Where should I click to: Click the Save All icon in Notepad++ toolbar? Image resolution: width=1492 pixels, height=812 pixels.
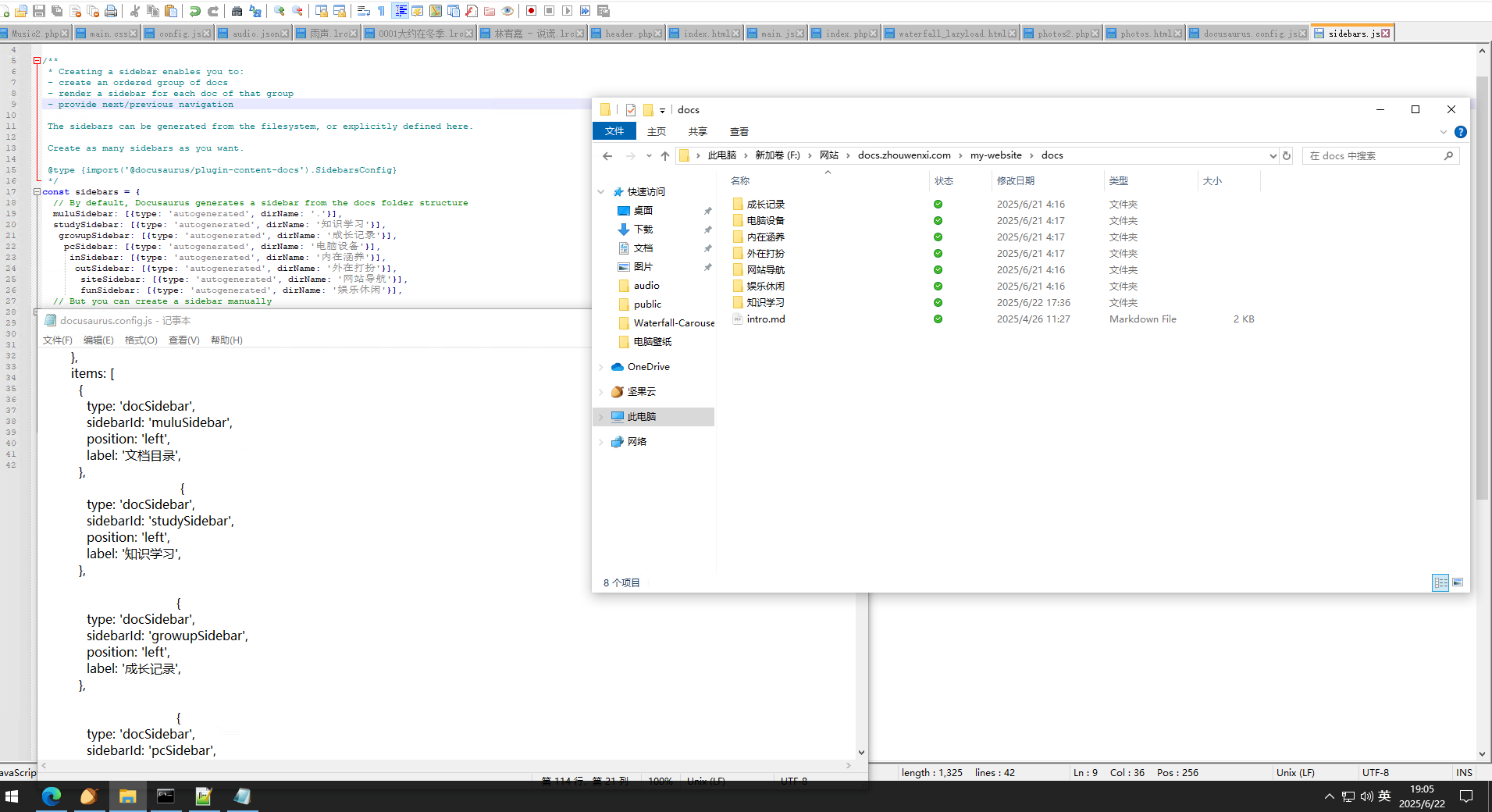[x=57, y=11]
